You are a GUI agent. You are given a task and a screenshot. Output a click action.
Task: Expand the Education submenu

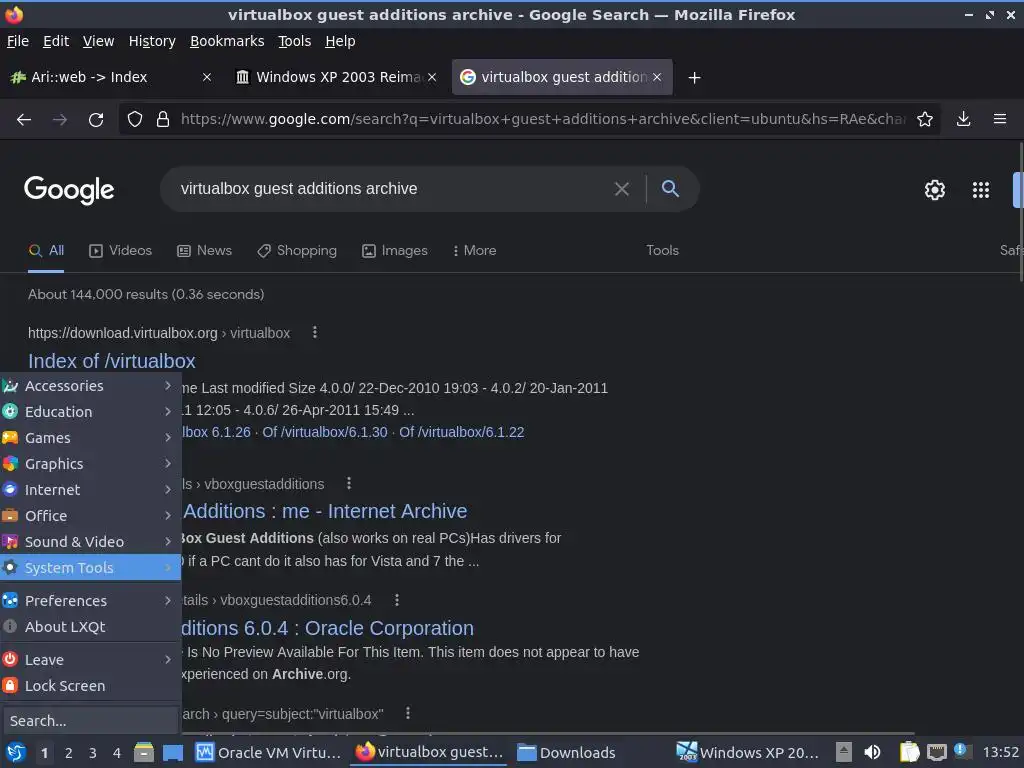[90, 412]
